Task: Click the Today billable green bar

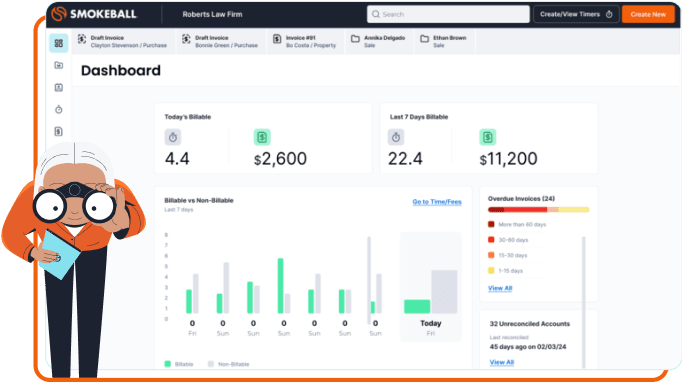Action: pos(417,306)
